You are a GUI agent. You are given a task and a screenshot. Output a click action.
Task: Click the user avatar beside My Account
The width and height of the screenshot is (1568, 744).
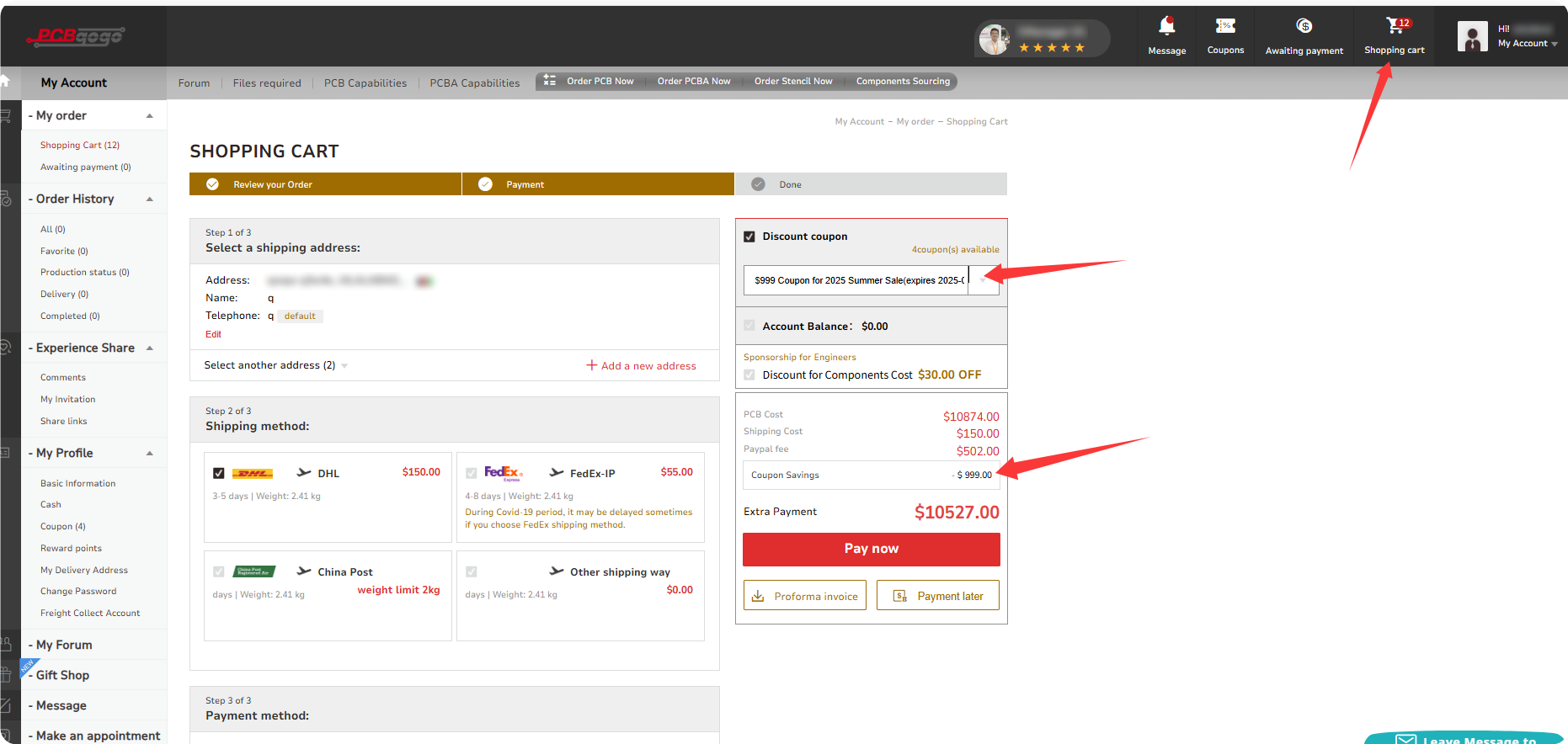[x=1472, y=37]
